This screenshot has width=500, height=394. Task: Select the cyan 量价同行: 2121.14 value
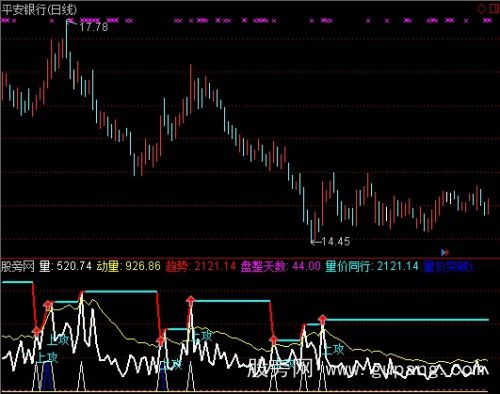[x=372, y=266]
